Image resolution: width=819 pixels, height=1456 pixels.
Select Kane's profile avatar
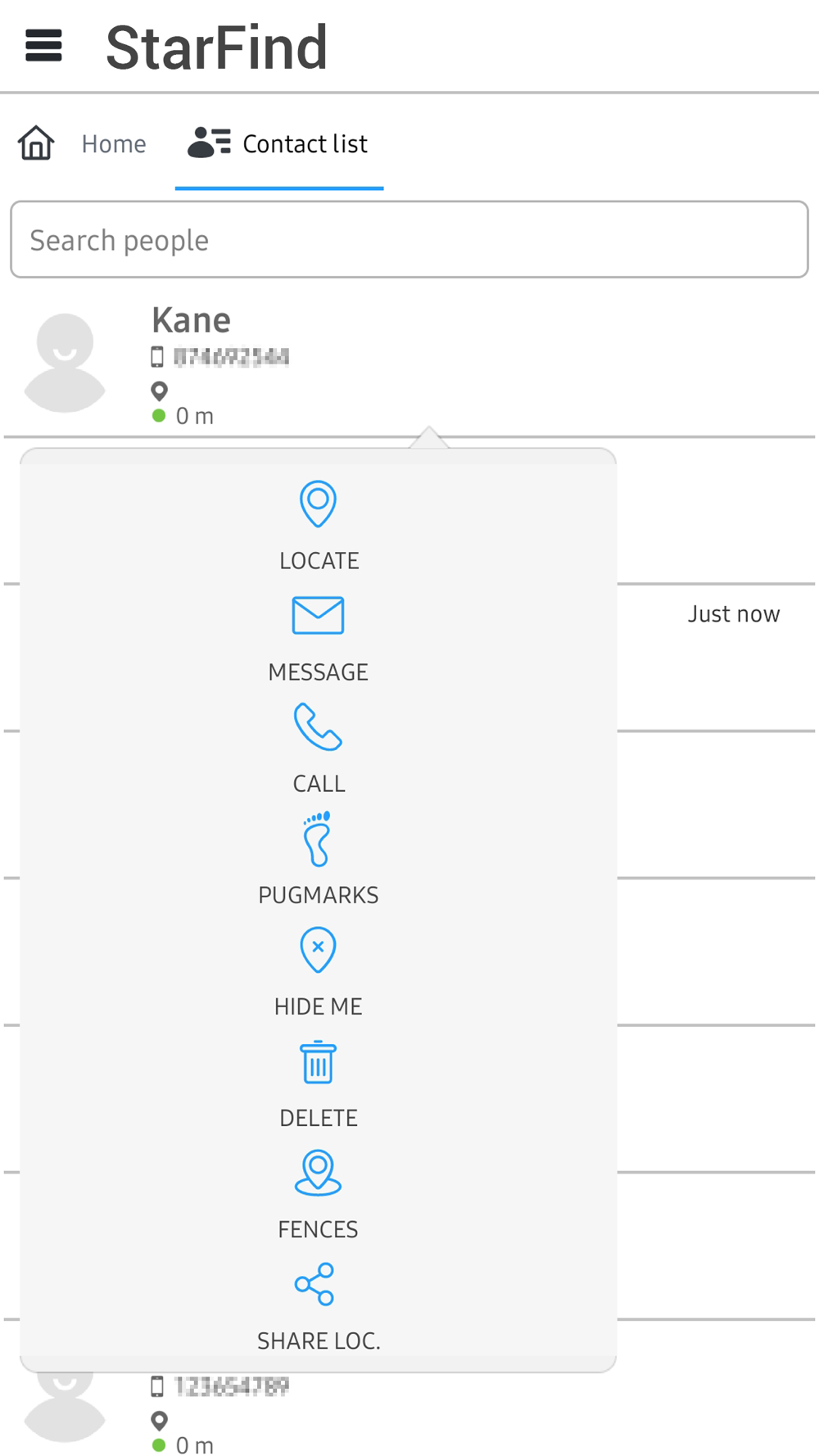tap(66, 363)
